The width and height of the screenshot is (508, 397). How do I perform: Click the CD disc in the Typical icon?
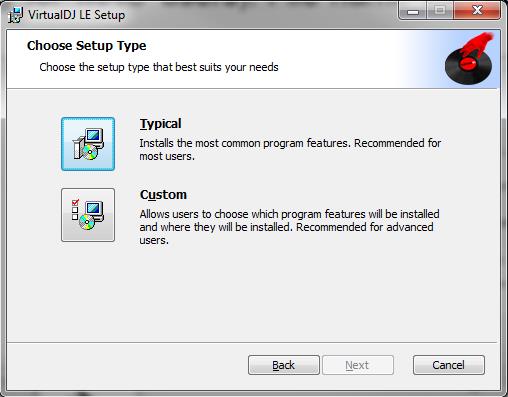[90, 152]
